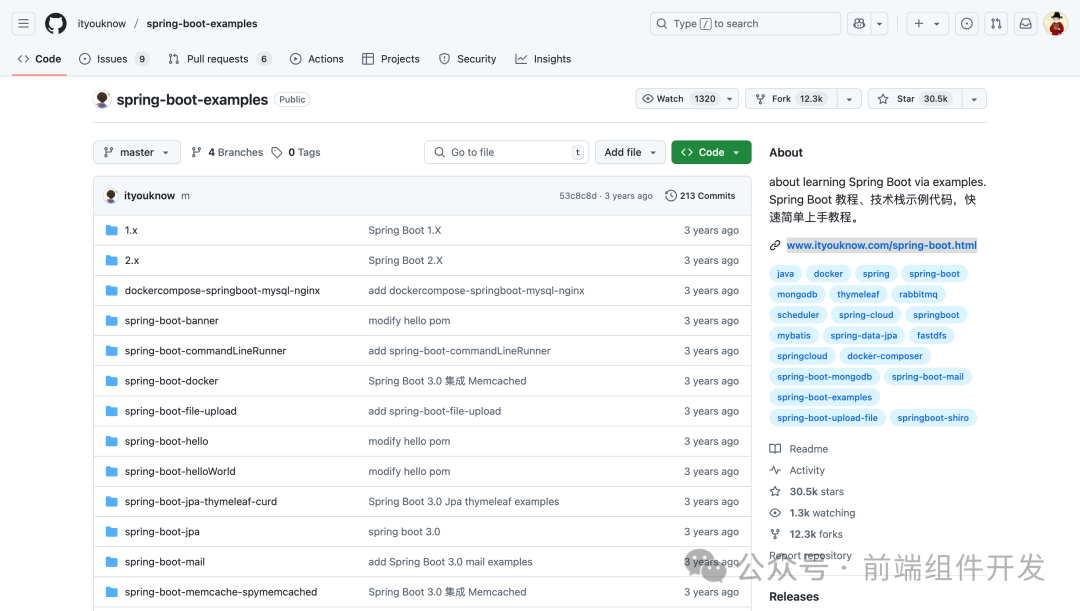Image resolution: width=1080 pixels, height=611 pixels.
Task: Expand the Copilot dropdown arrow in header
Action: [x=880, y=23]
